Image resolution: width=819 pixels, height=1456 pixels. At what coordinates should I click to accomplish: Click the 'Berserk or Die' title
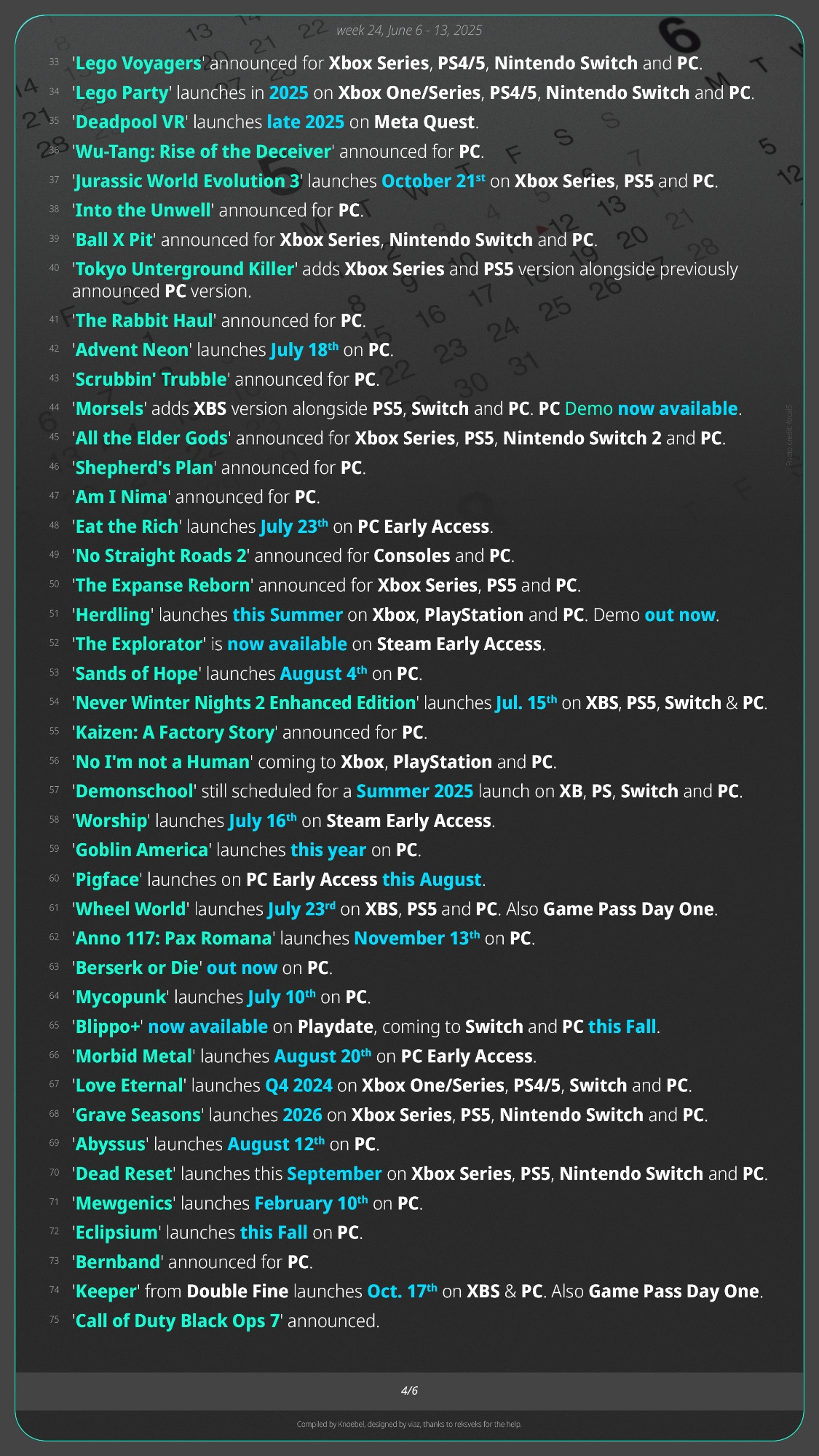[x=137, y=968]
